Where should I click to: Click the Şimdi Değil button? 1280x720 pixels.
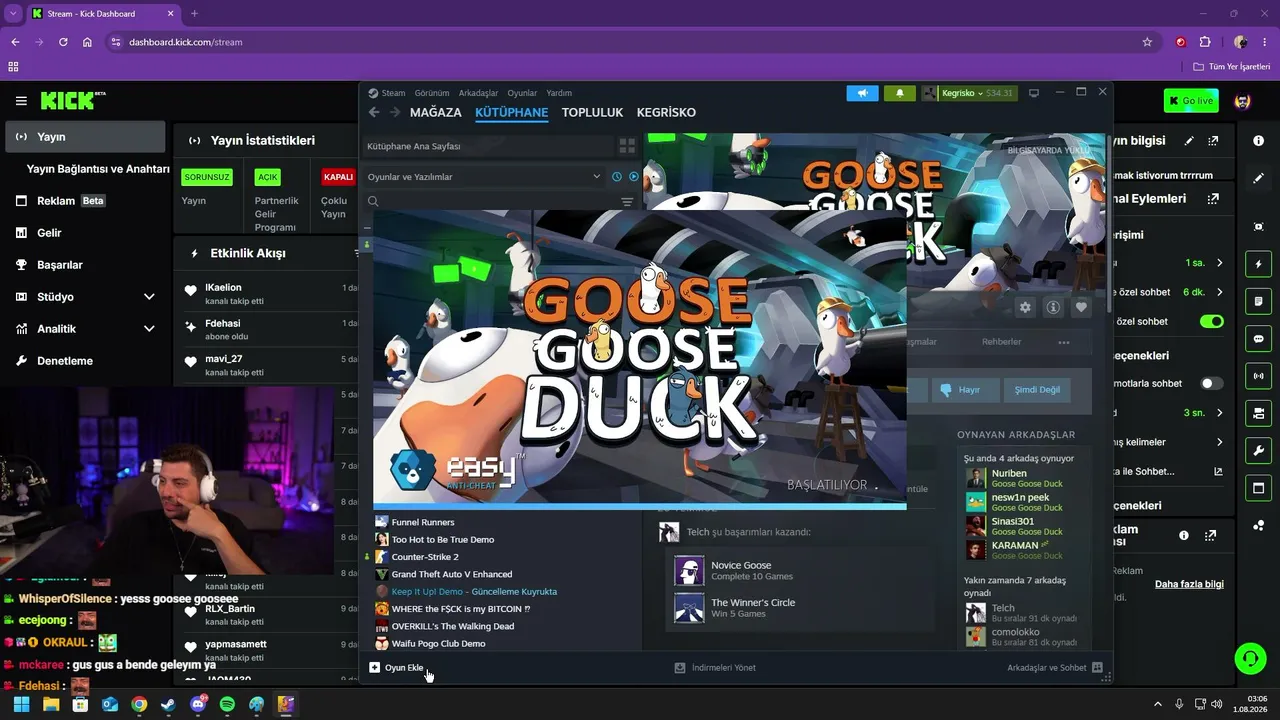[1037, 390]
